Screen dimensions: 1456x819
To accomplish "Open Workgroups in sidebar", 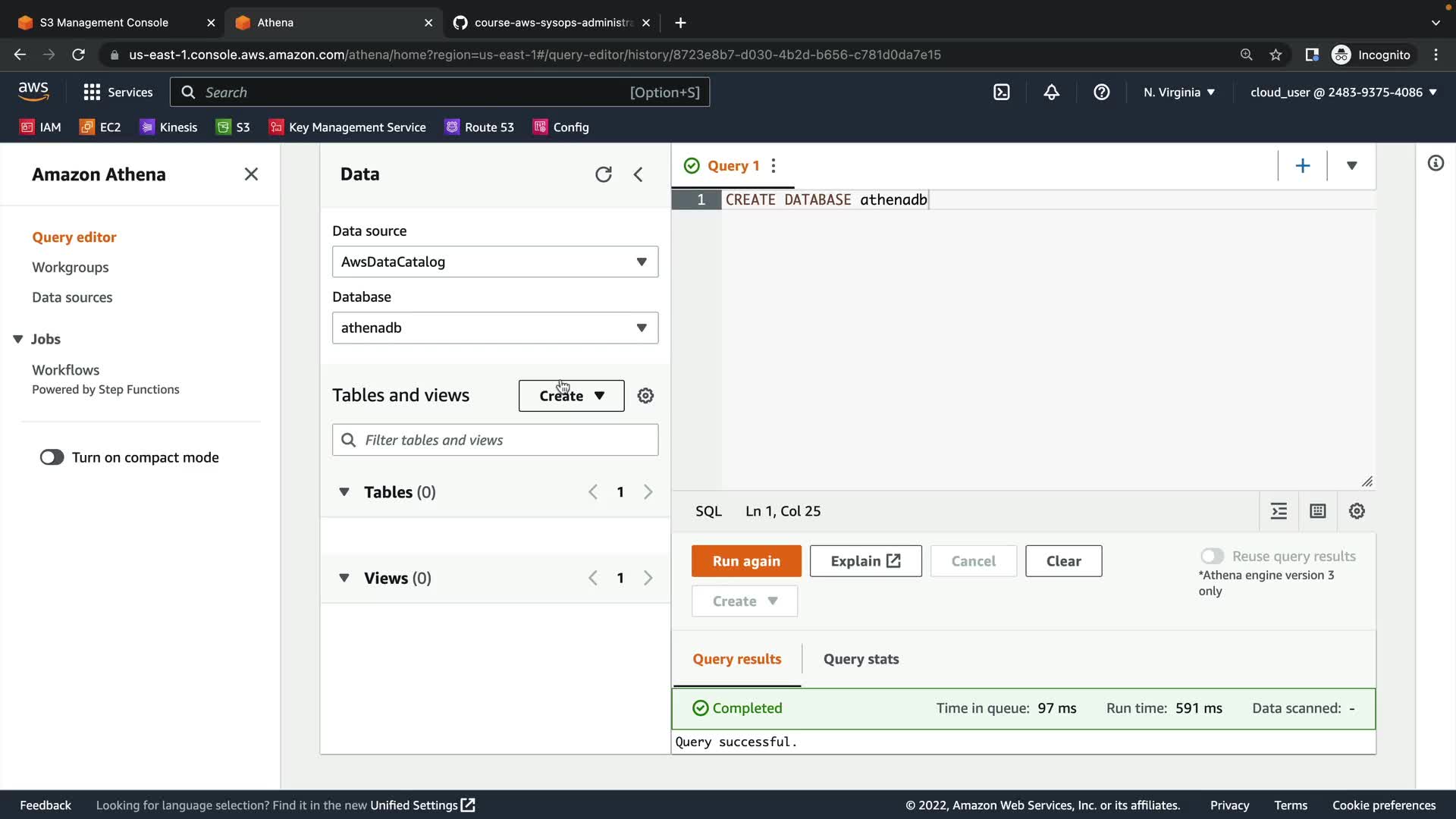I will [70, 267].
